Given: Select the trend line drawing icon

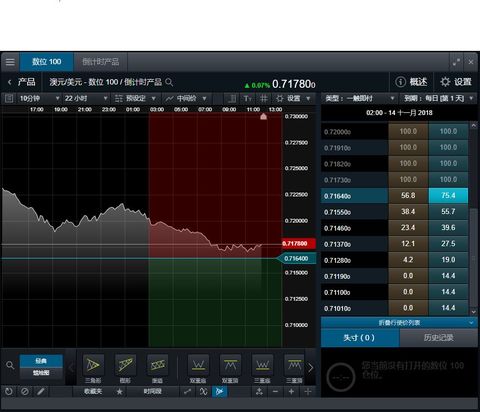Looking at the screenshot, I should 187,391.
